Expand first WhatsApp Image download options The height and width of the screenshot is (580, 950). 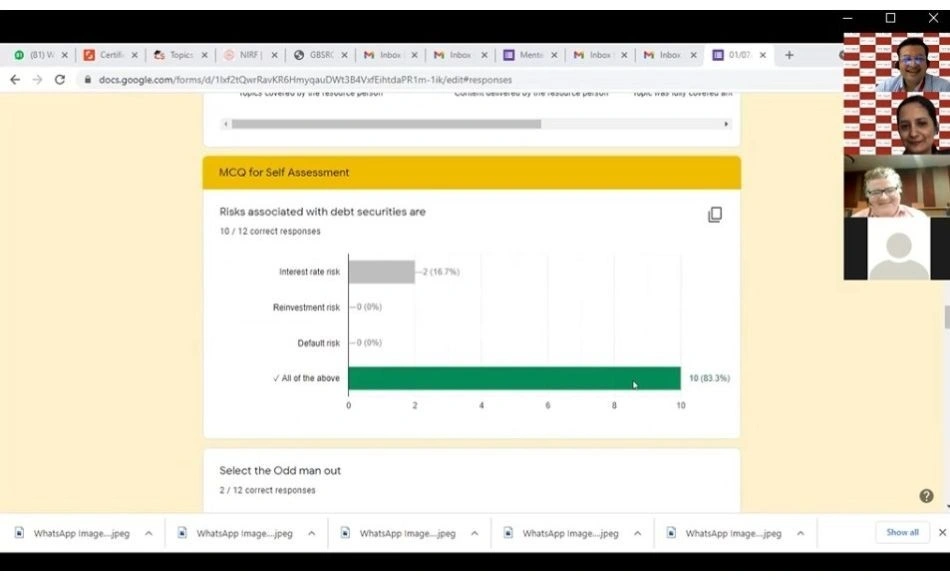[148, 533]
